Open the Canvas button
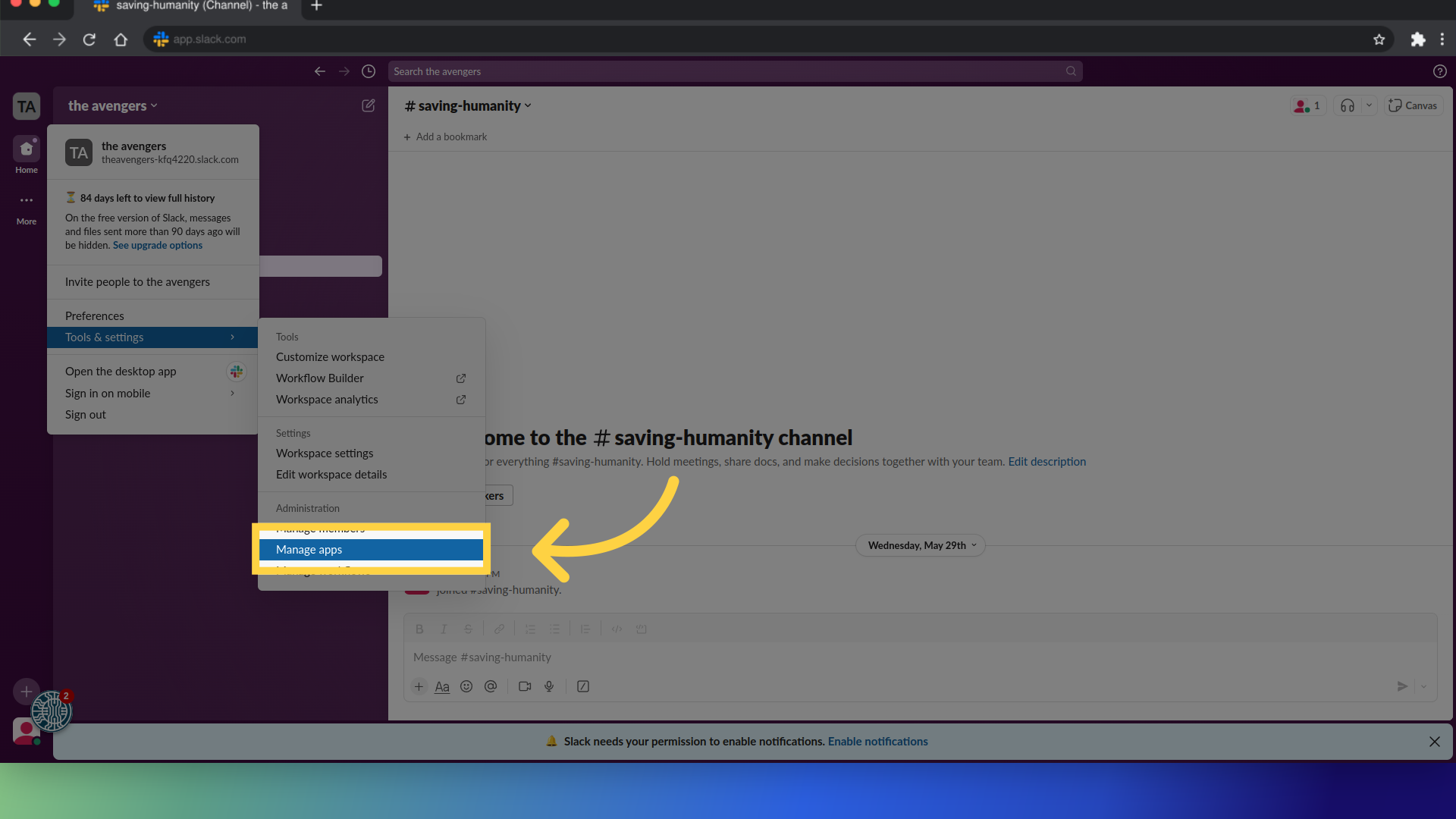This screenshot has height=819, width=1456. pos(1413,105)
